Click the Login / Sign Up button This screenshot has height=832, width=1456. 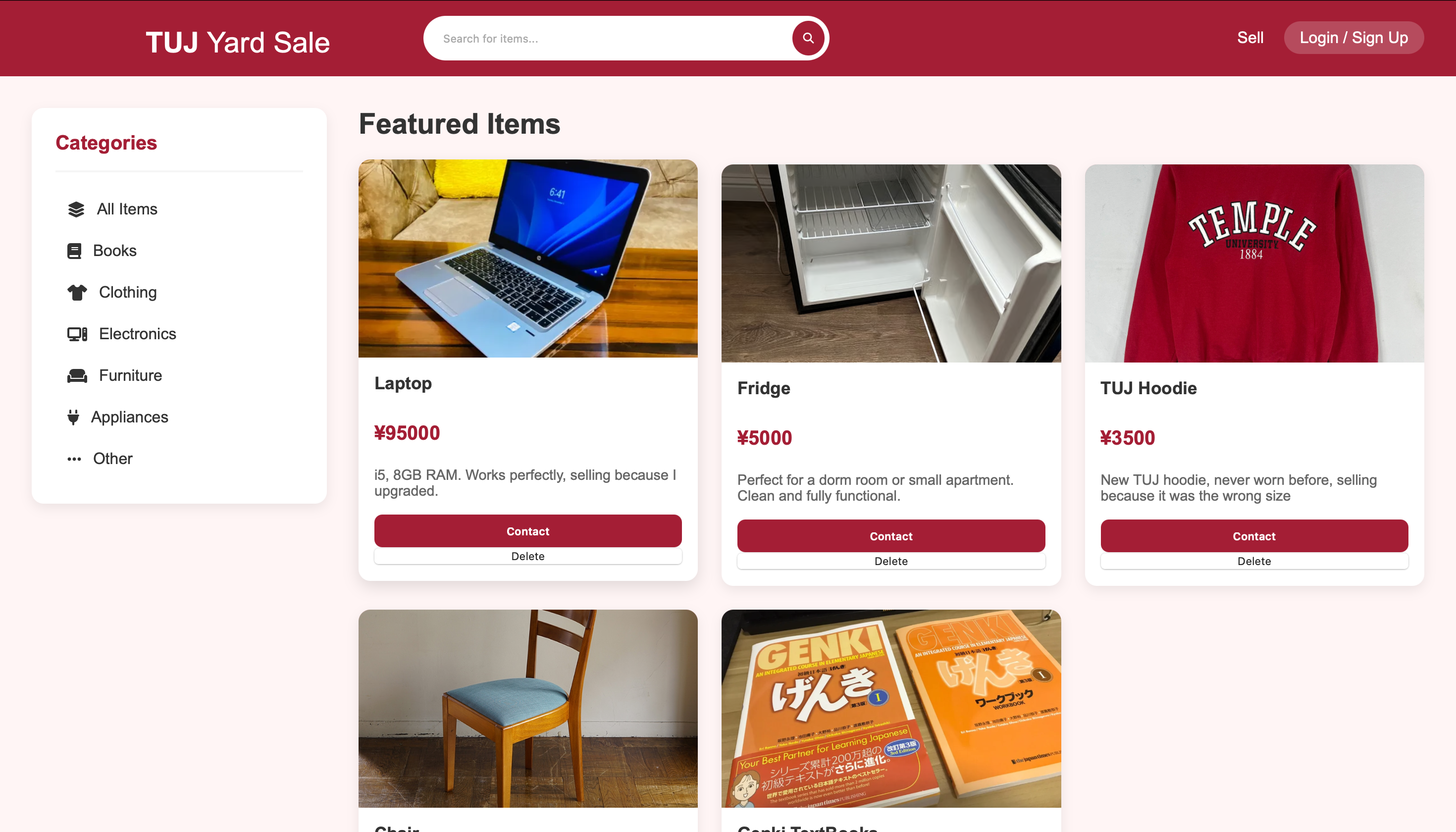[1353, 38]
